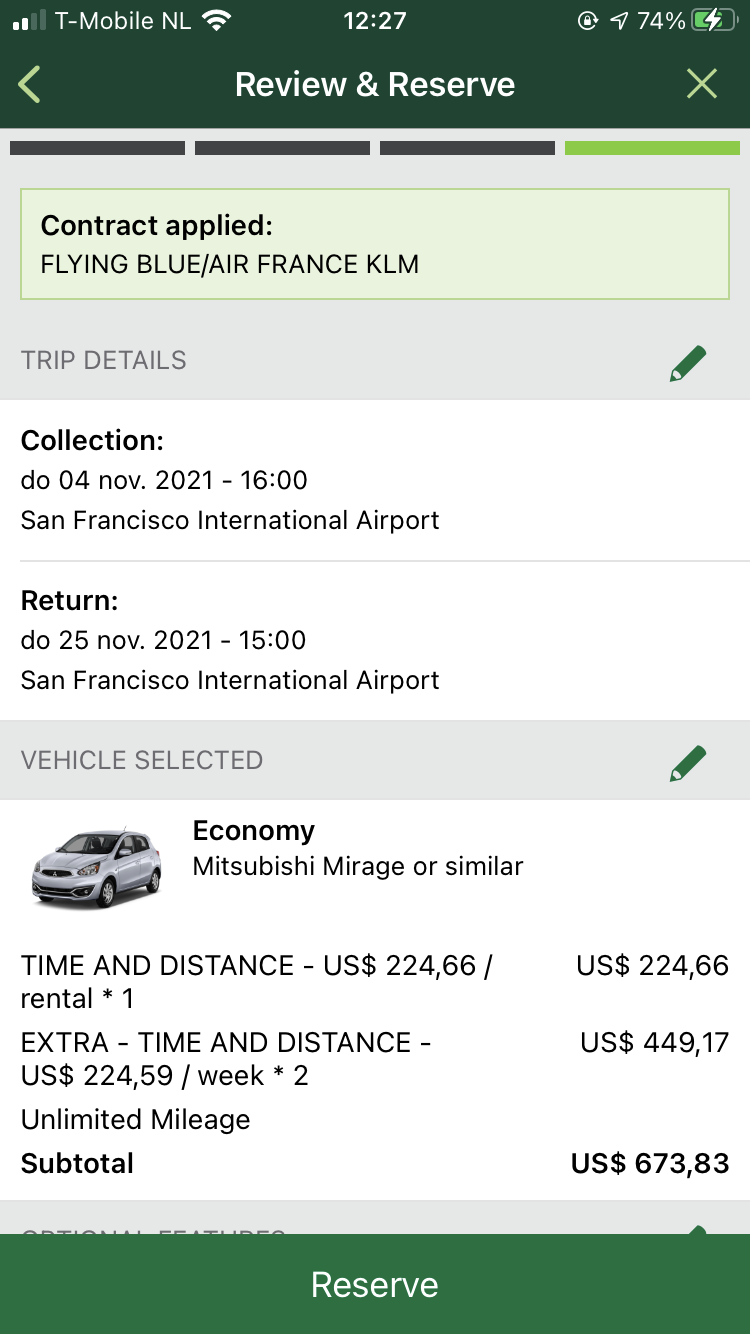Edit selected vehicle with pencil icon

[x=688, y=762]
